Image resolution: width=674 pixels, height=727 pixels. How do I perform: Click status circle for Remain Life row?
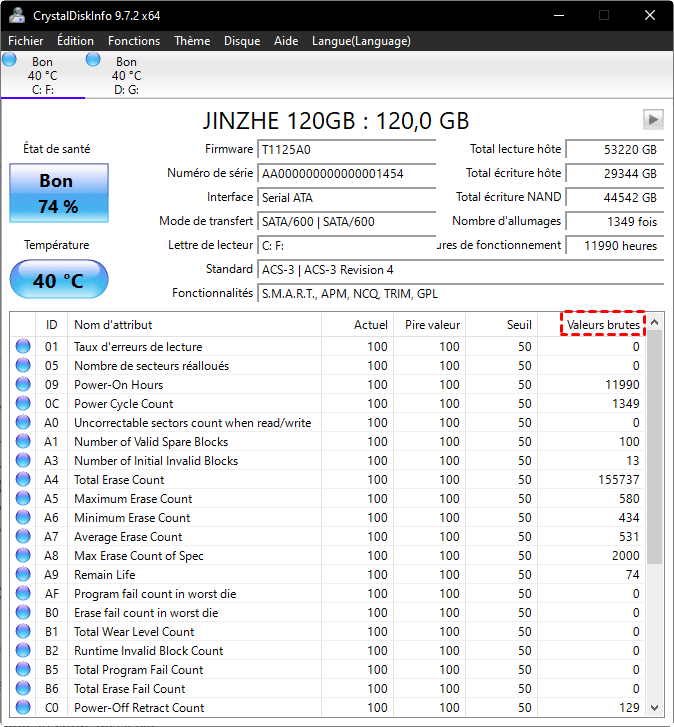point(23,574)
